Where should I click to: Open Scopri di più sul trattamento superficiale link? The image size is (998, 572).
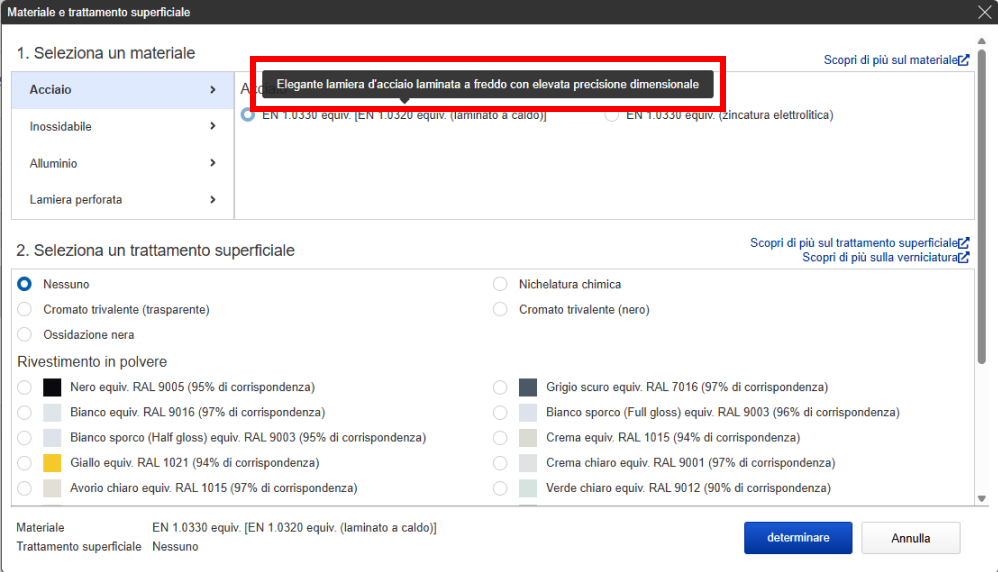pyautogui.click(x=854, y=243)
